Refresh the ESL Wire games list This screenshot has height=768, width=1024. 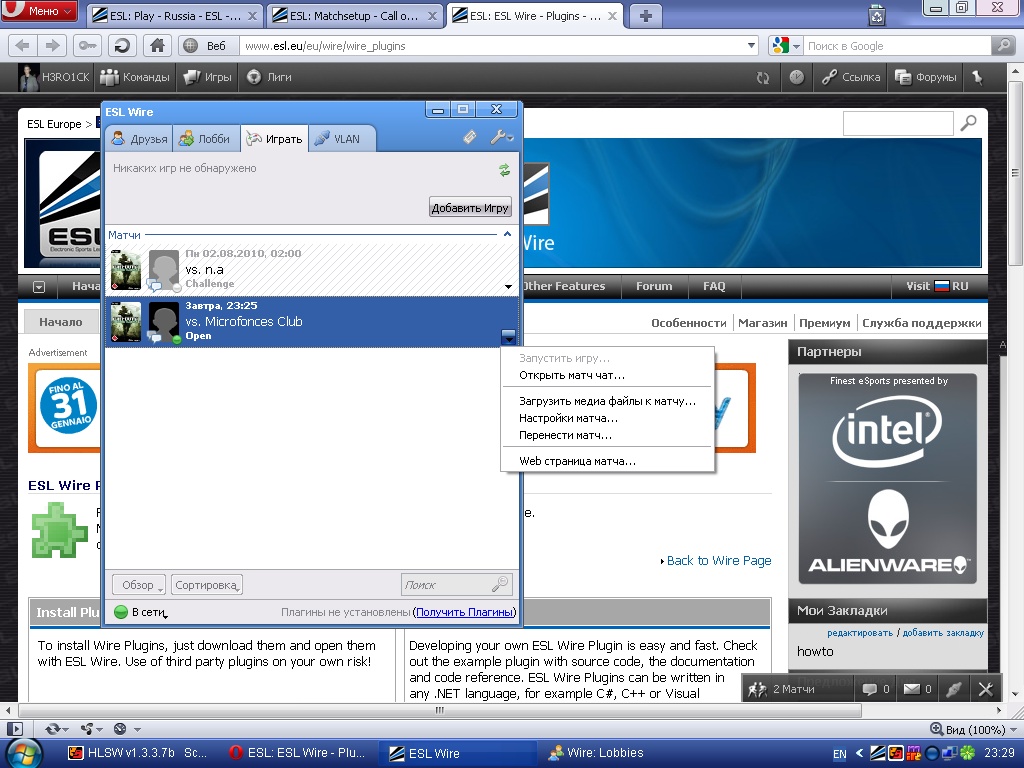coord(504,170)
